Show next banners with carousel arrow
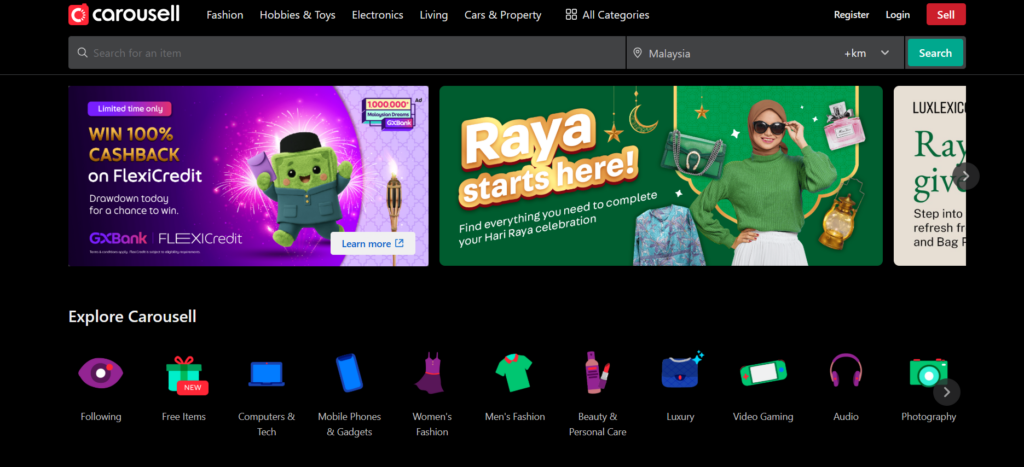Screen dimensions: 1024x467 point(966,176)
